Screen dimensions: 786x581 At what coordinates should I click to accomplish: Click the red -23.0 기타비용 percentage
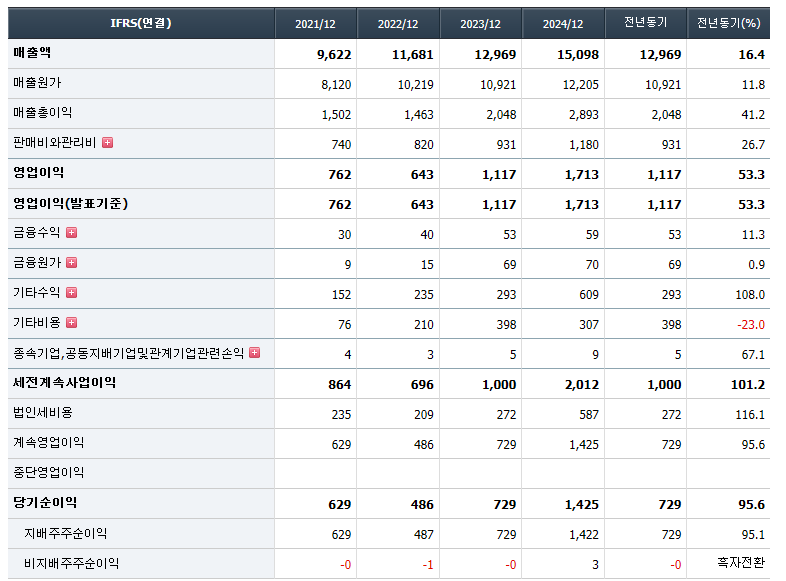point(751,325)
